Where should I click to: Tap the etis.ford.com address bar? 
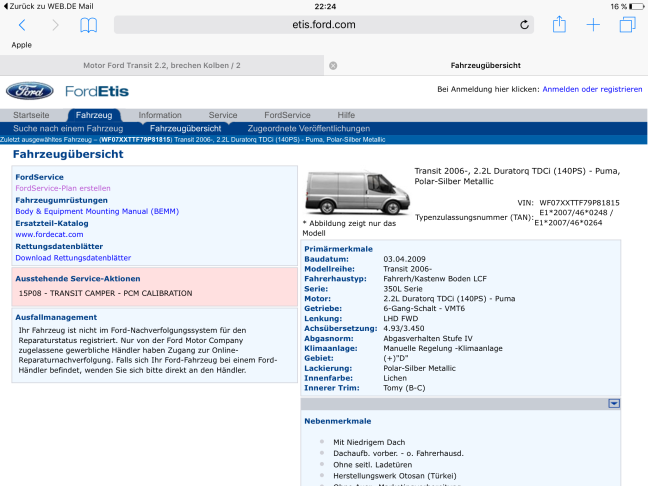click(324, 25)
